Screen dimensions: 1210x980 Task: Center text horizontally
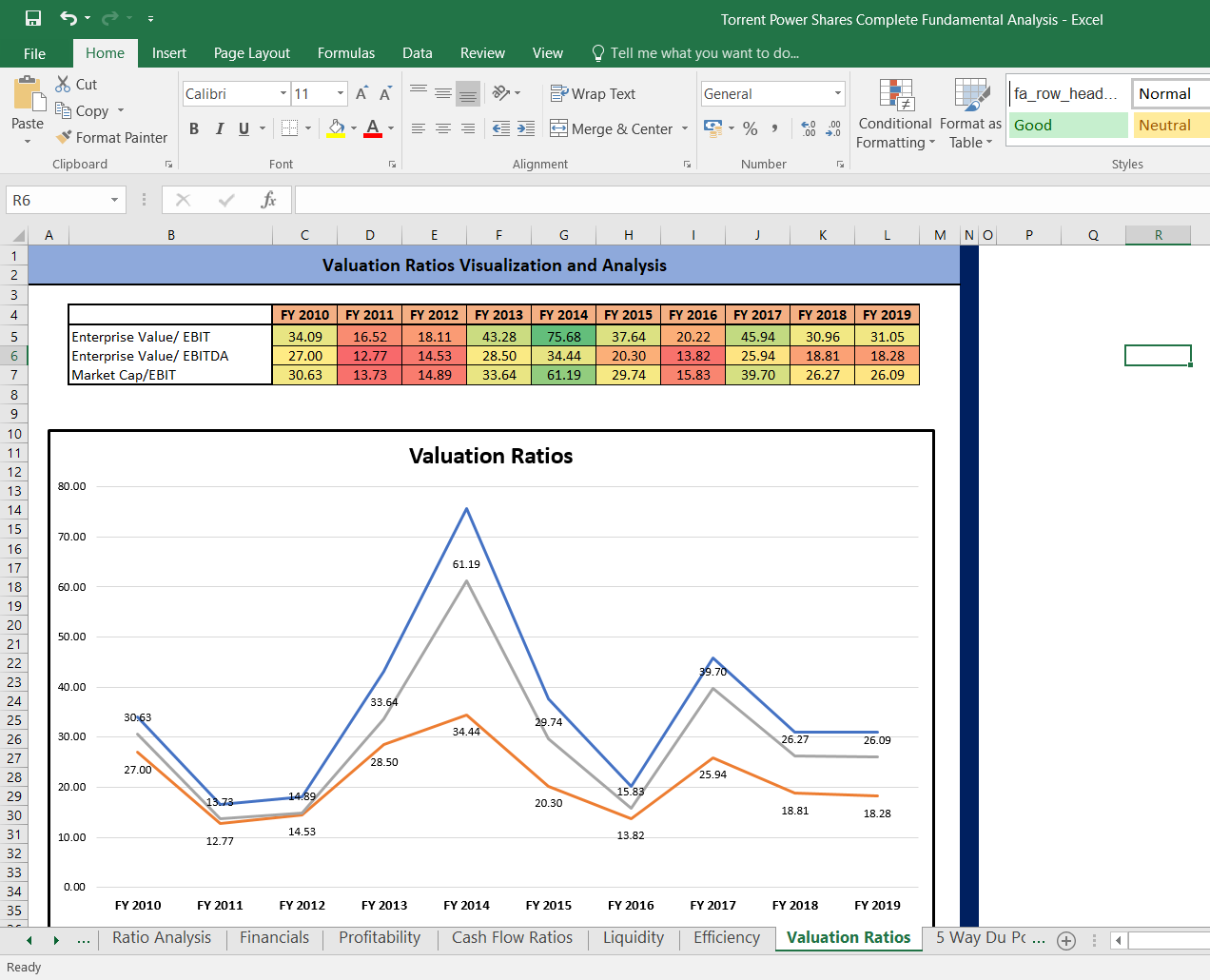tap(443, 128)
